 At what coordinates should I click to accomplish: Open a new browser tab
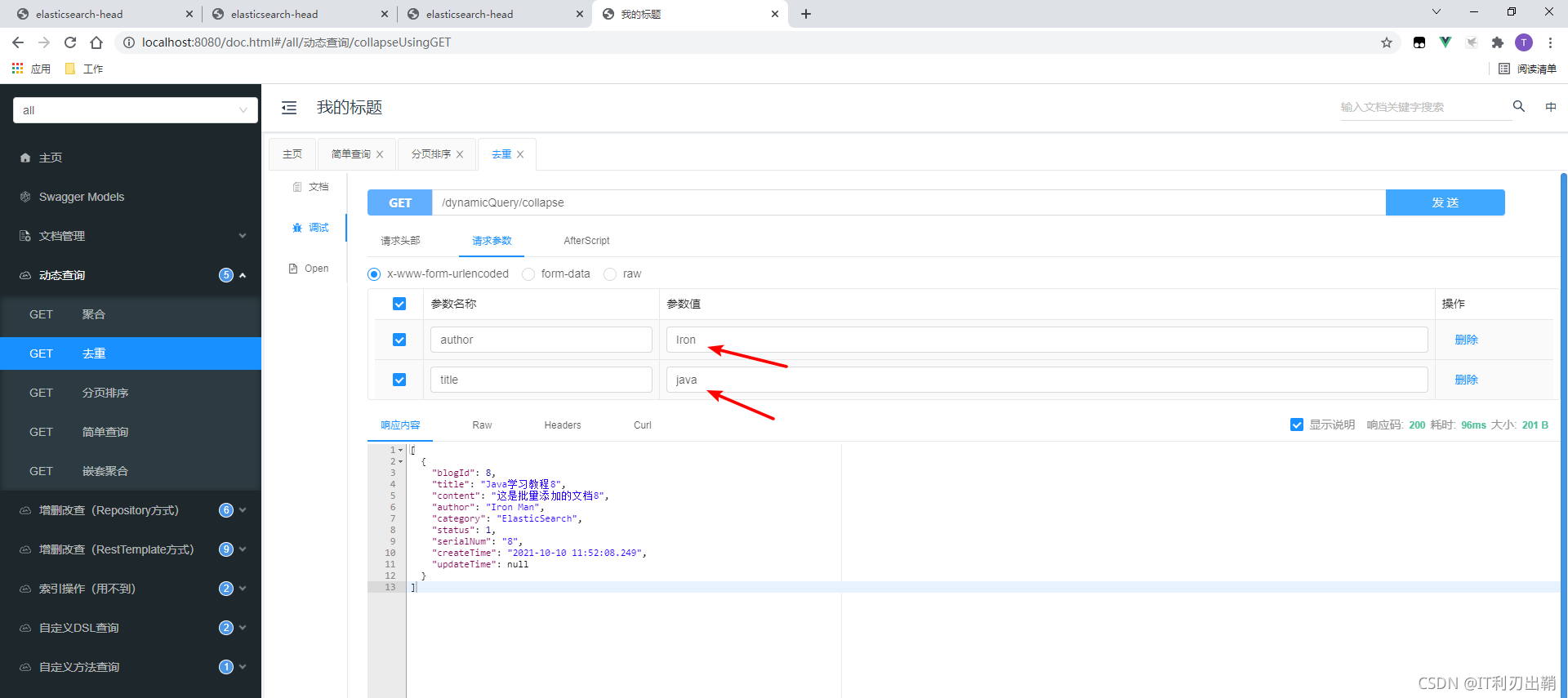click(x=806, y=14)
